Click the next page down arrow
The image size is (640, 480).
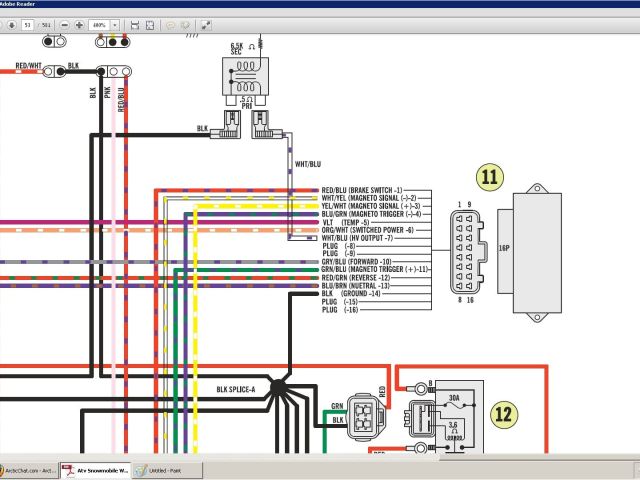tap(11, 23)
